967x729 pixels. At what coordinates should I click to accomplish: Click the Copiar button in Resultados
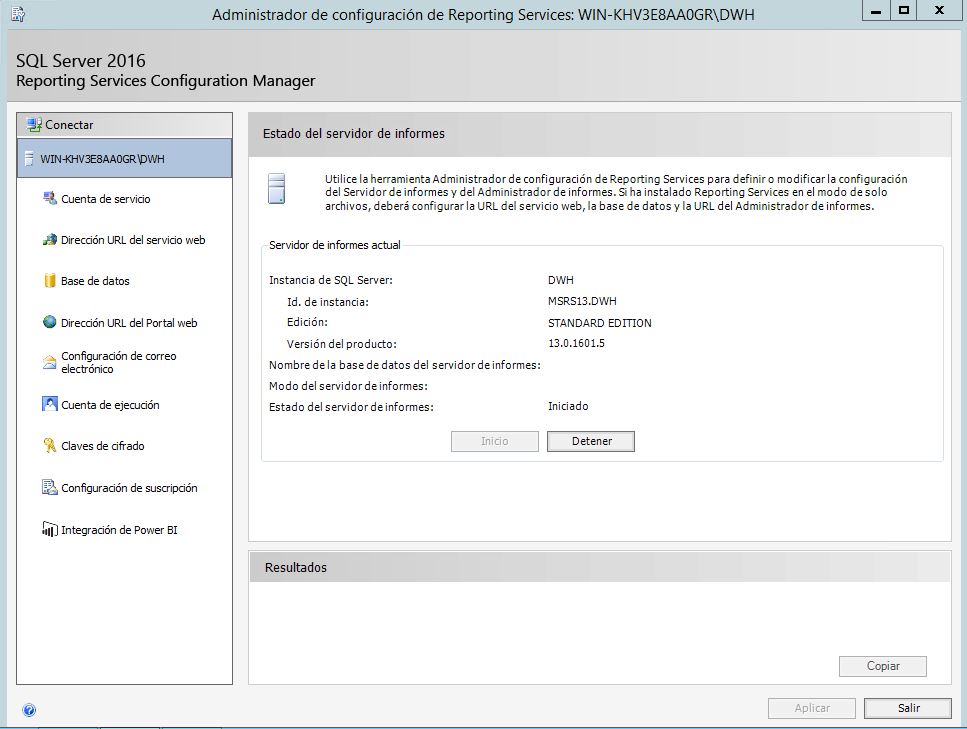[882, 666]
